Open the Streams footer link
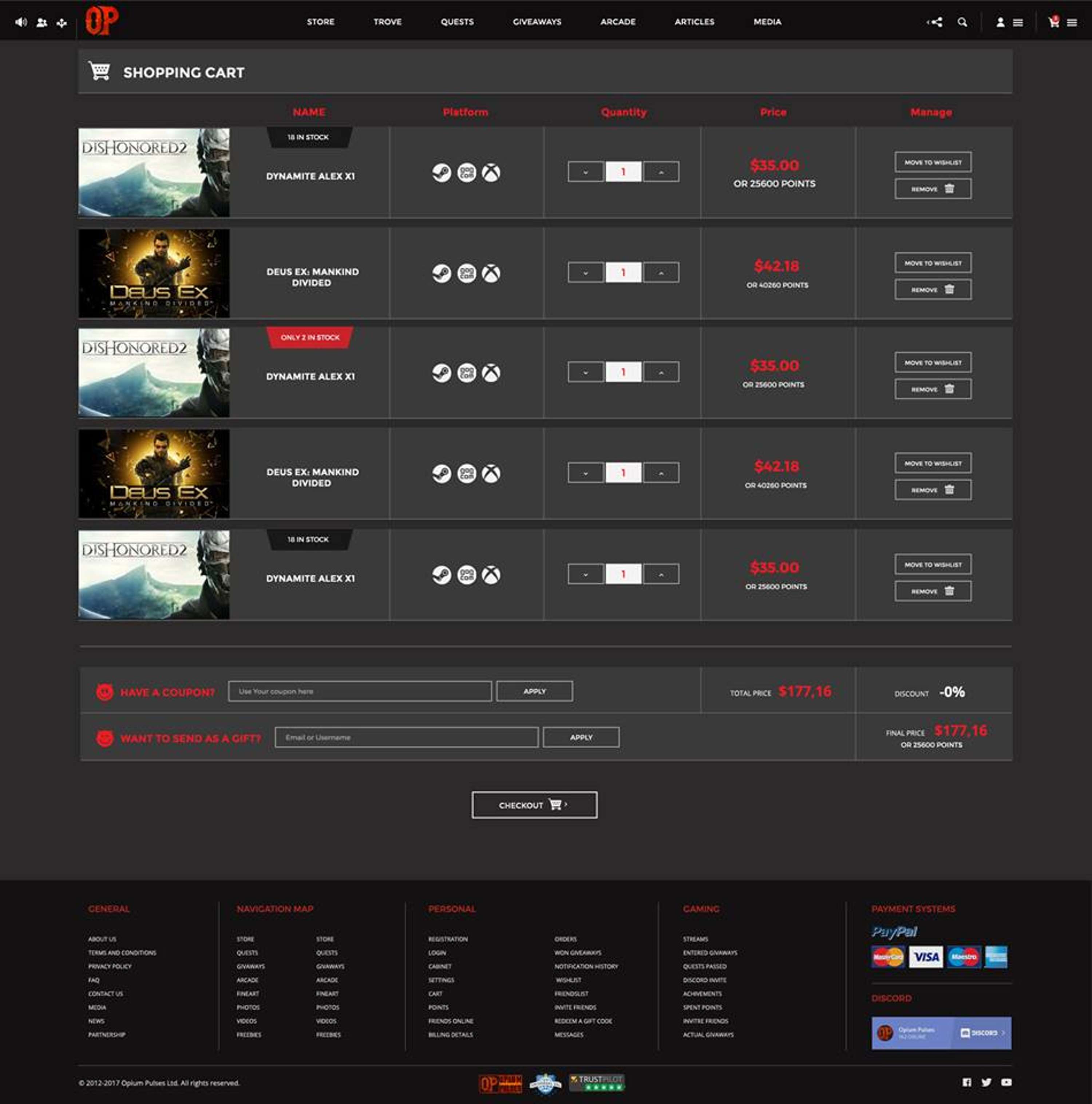This screenshot has width=1092, height=1104. click(x=696, y=939)
